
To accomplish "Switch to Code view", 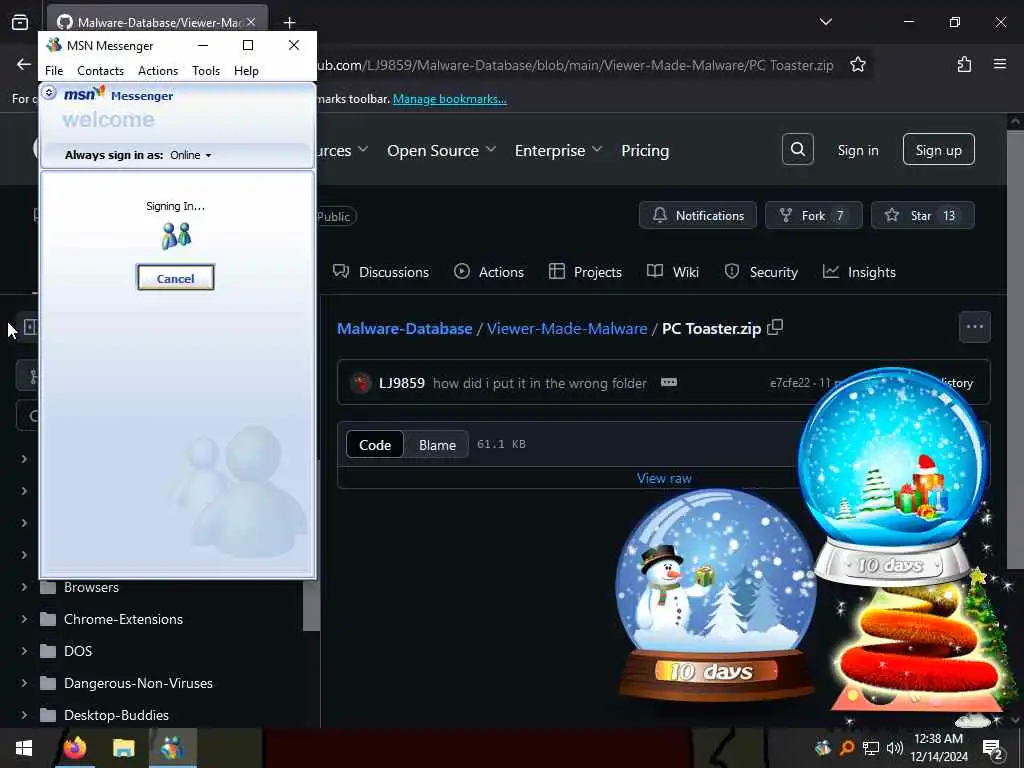I will click(x=375, y=445).
